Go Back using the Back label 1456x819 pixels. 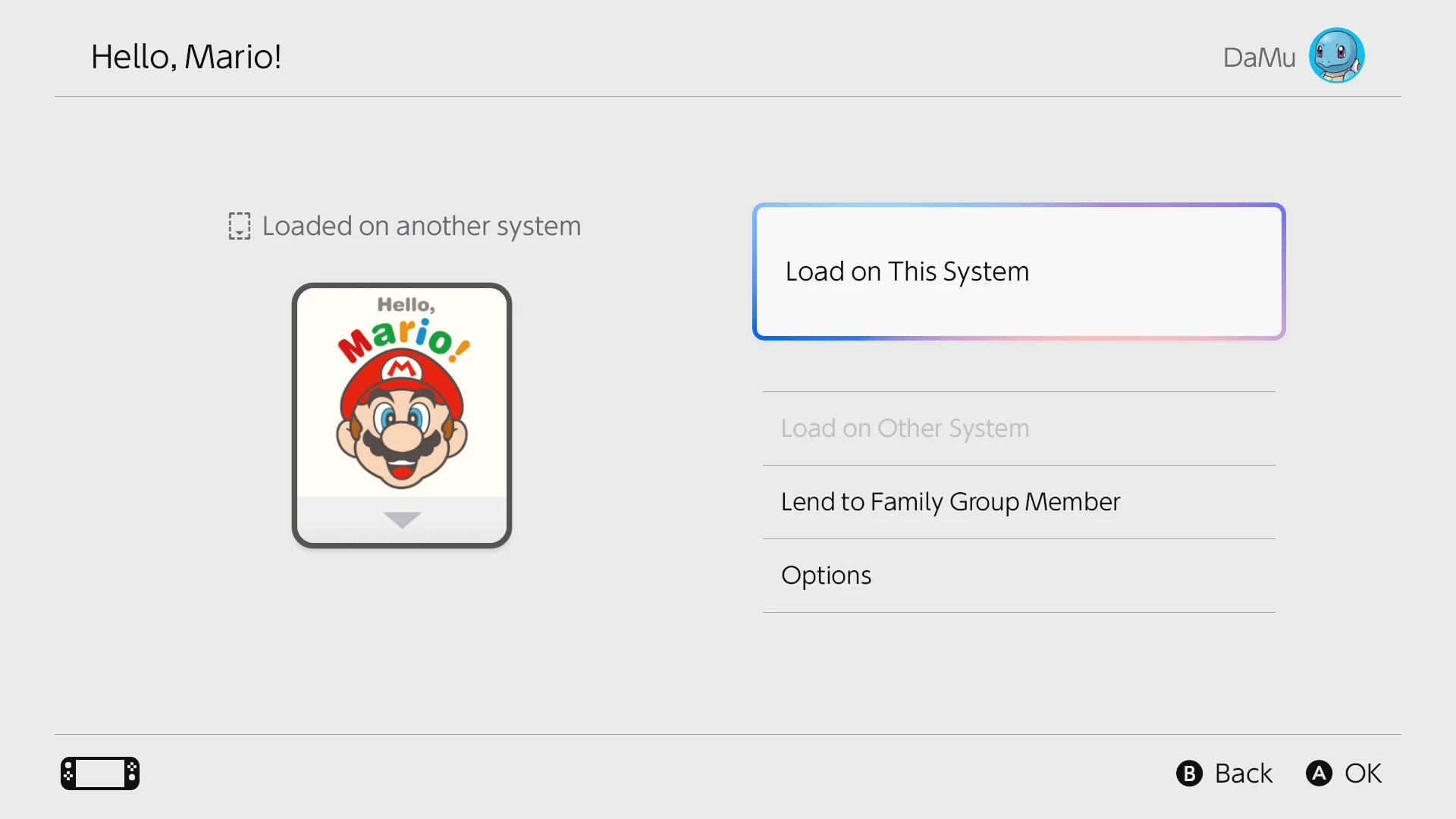(1244, 773)
